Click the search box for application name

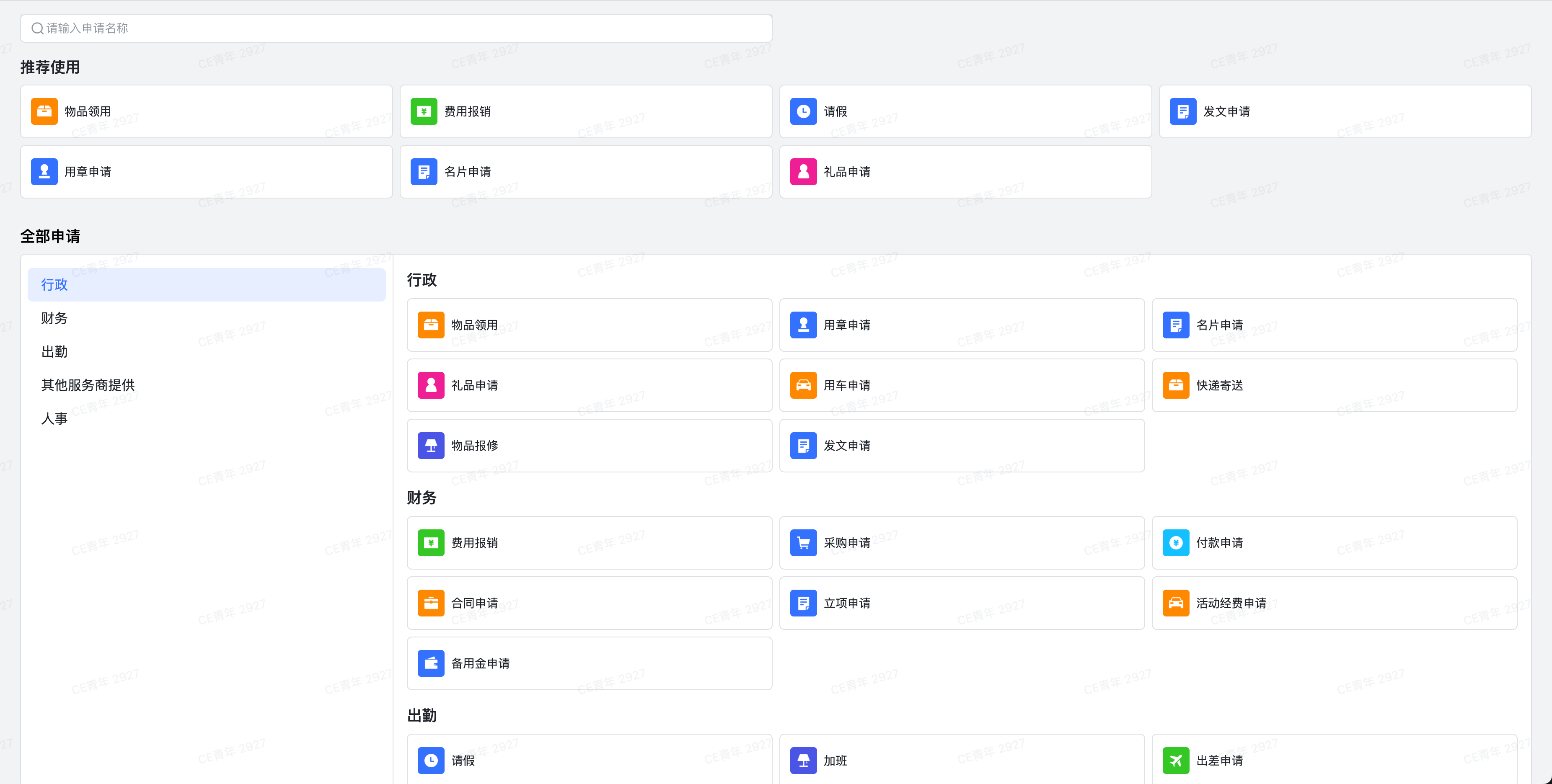396,28
